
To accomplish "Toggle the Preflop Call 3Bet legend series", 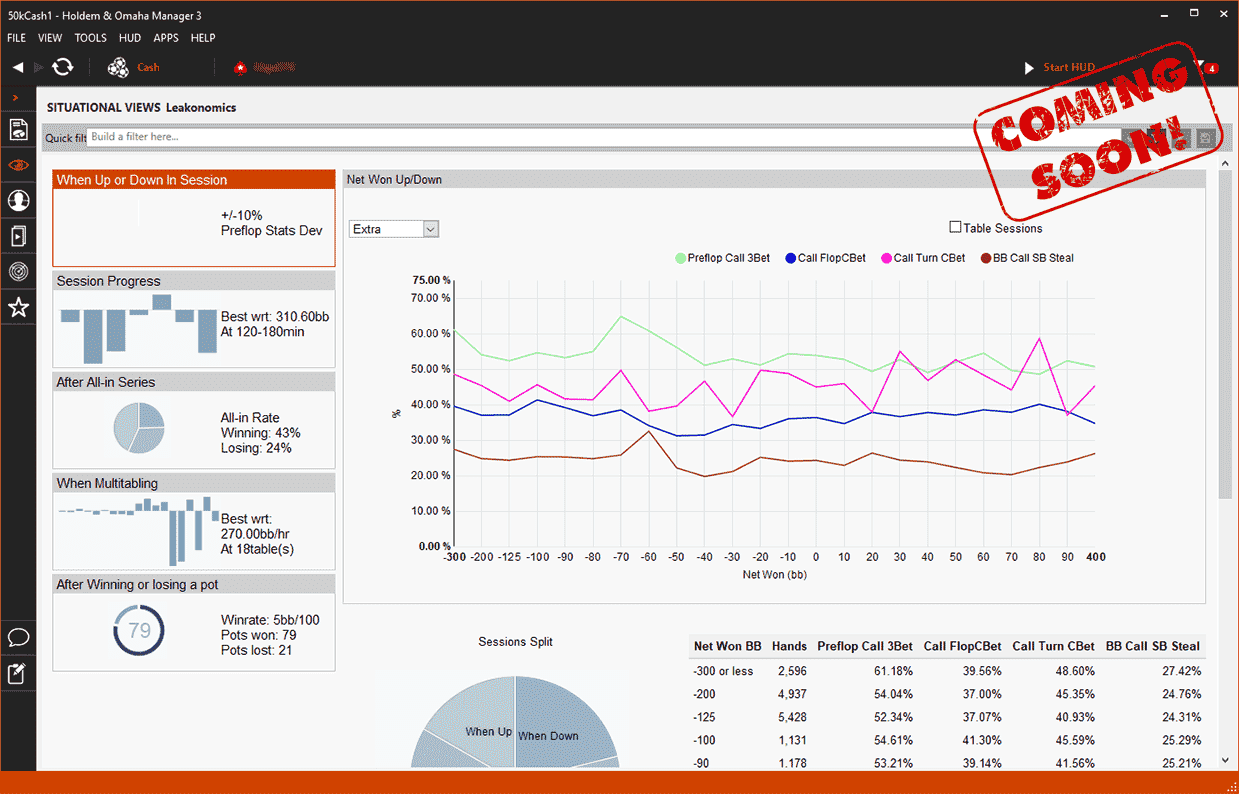I will click(722, 258).
